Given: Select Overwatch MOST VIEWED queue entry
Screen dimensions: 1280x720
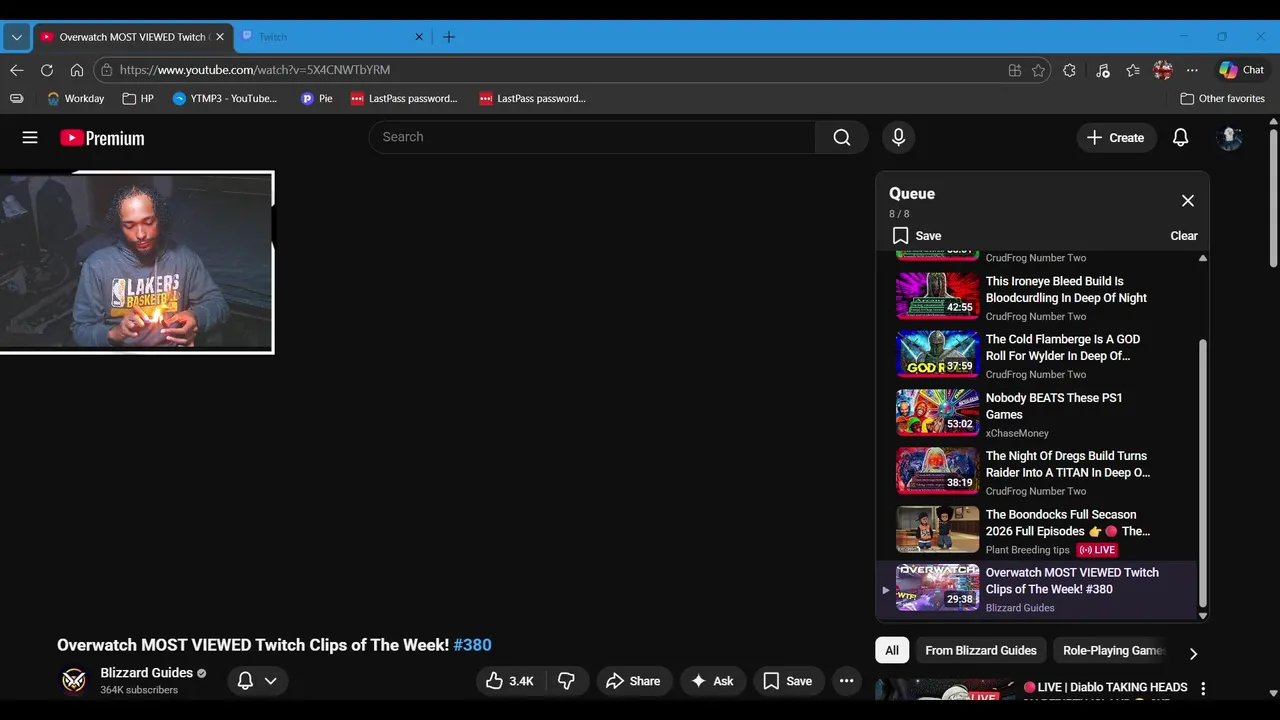Looking at the screenshot, I should click(x=1037, y=588).
